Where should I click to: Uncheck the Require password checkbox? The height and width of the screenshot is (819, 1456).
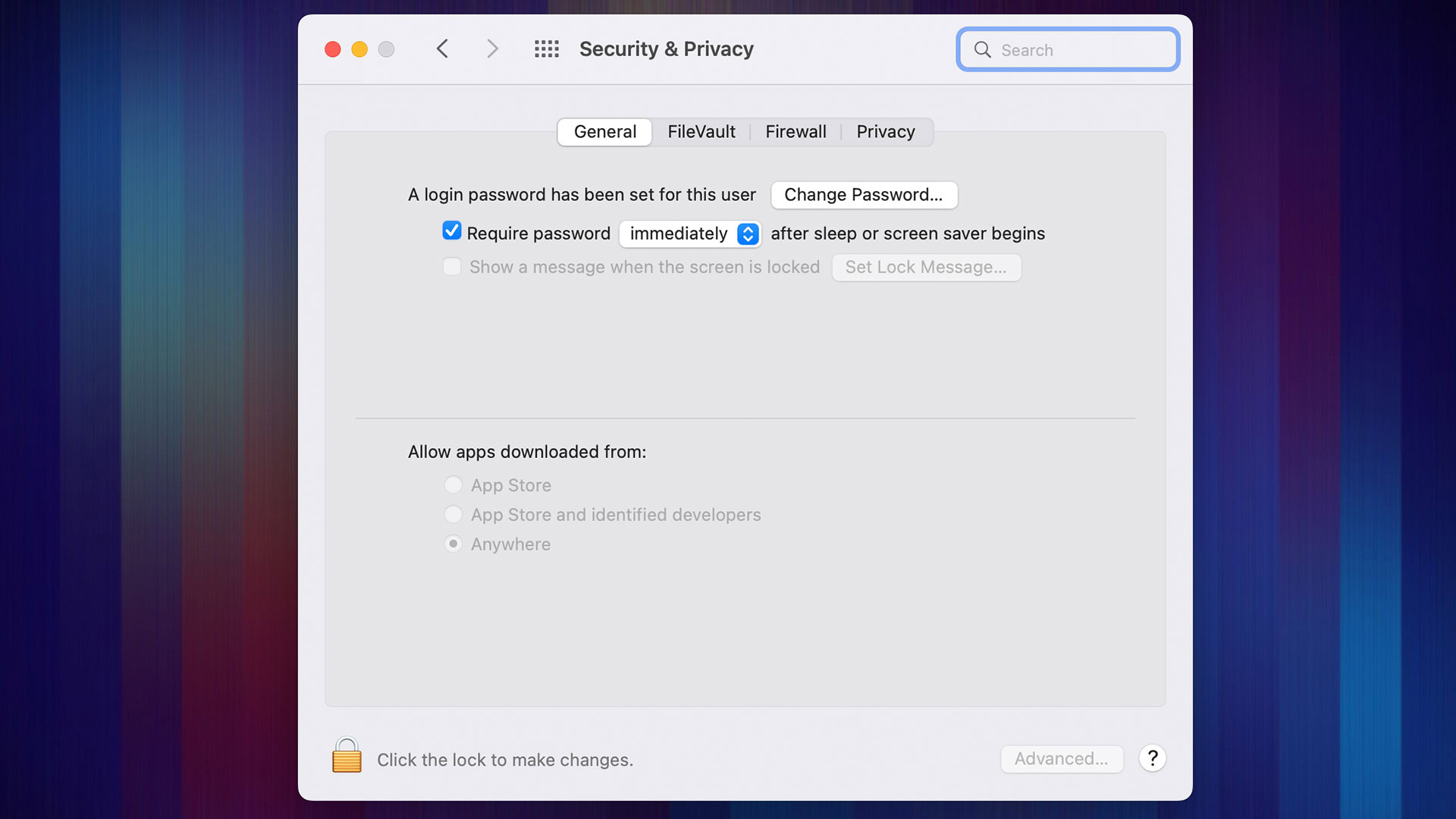[x=452, y=231]
